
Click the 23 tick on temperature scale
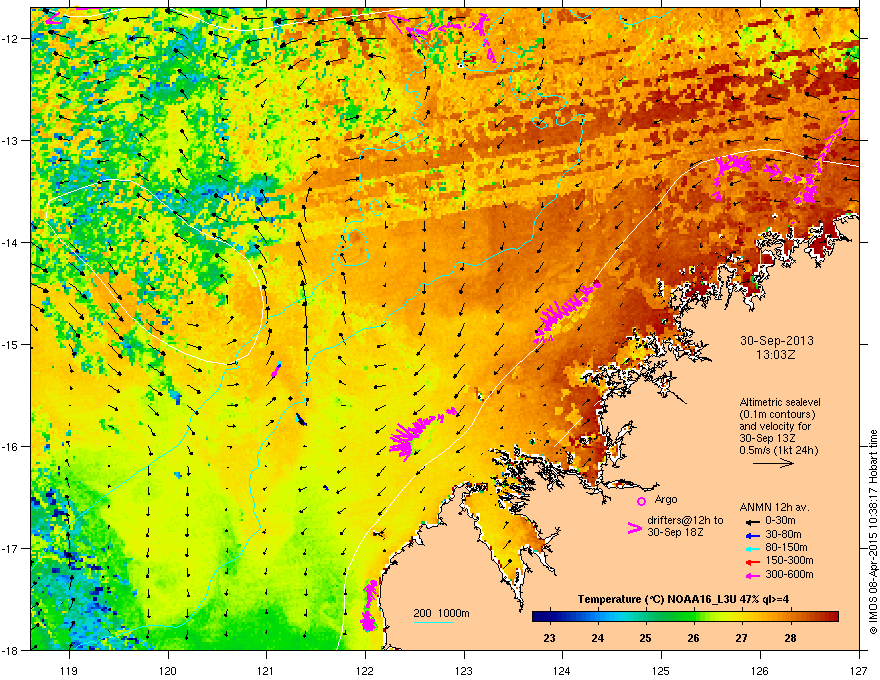[549, 638]
